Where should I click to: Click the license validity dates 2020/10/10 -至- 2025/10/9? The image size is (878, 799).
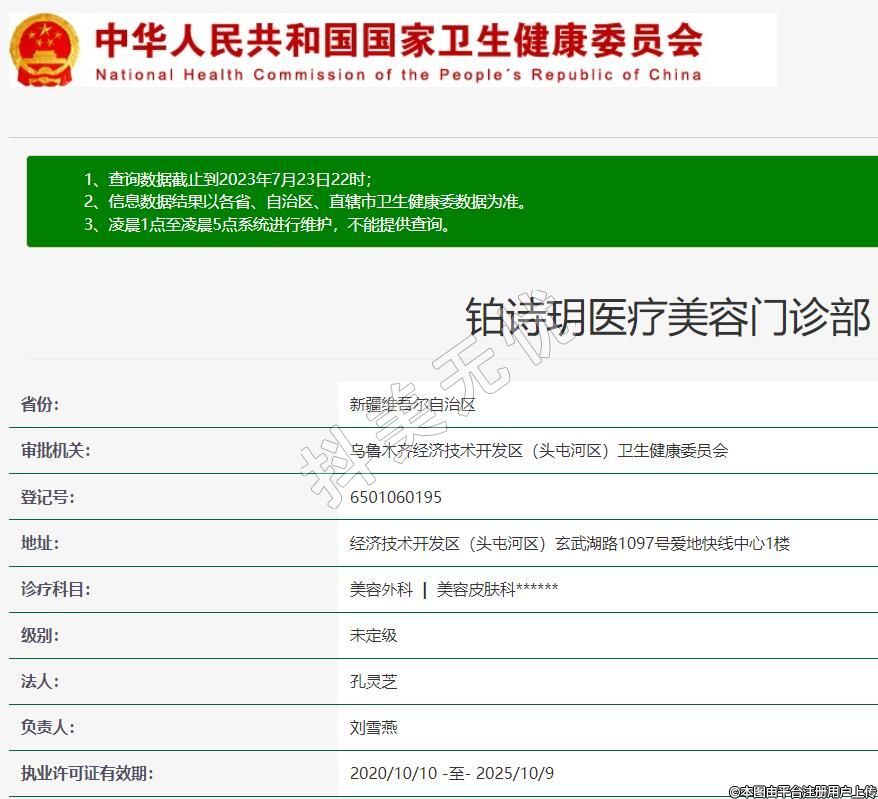point(451,773)
